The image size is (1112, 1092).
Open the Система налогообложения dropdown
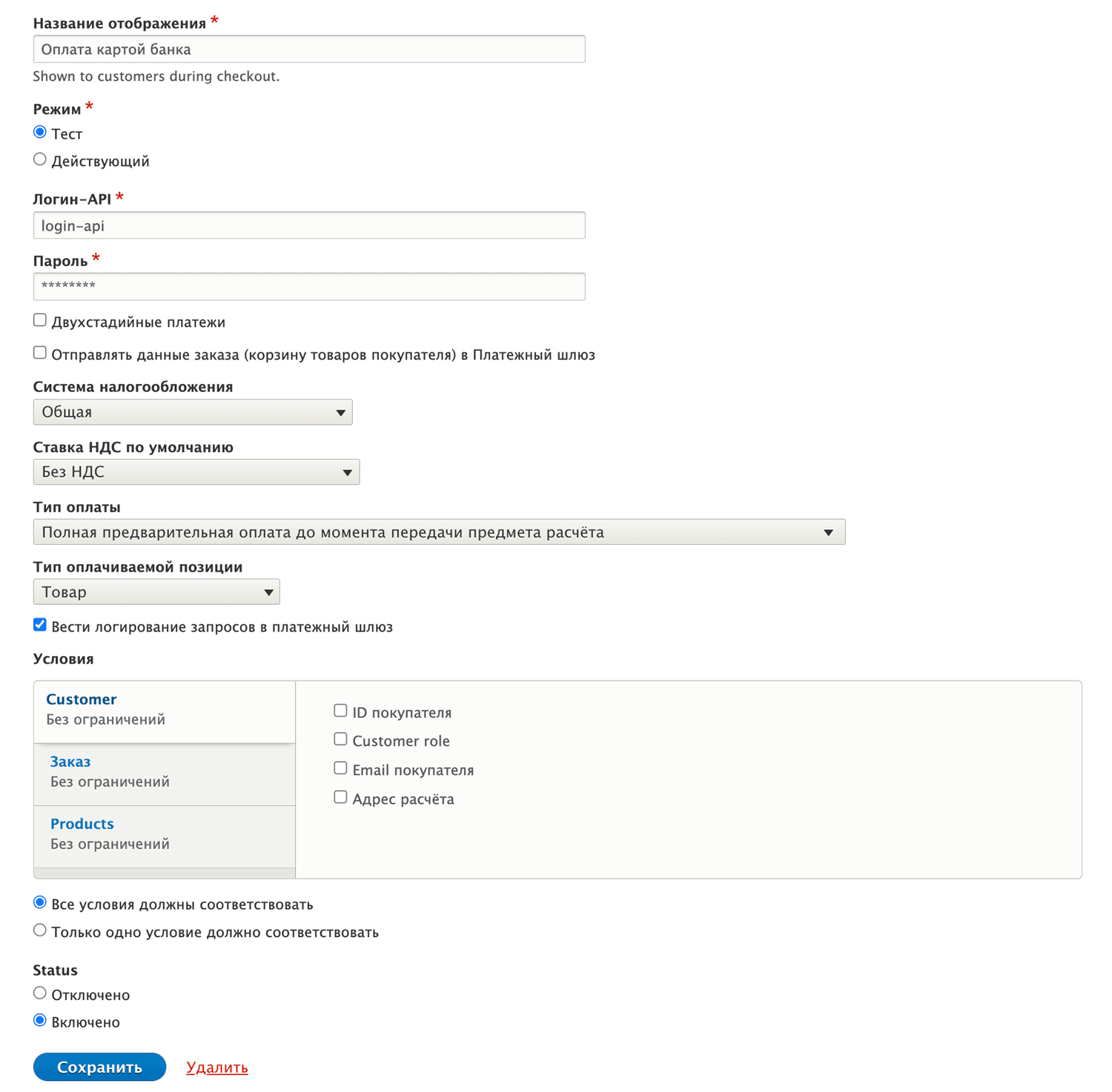click(193, 412)
